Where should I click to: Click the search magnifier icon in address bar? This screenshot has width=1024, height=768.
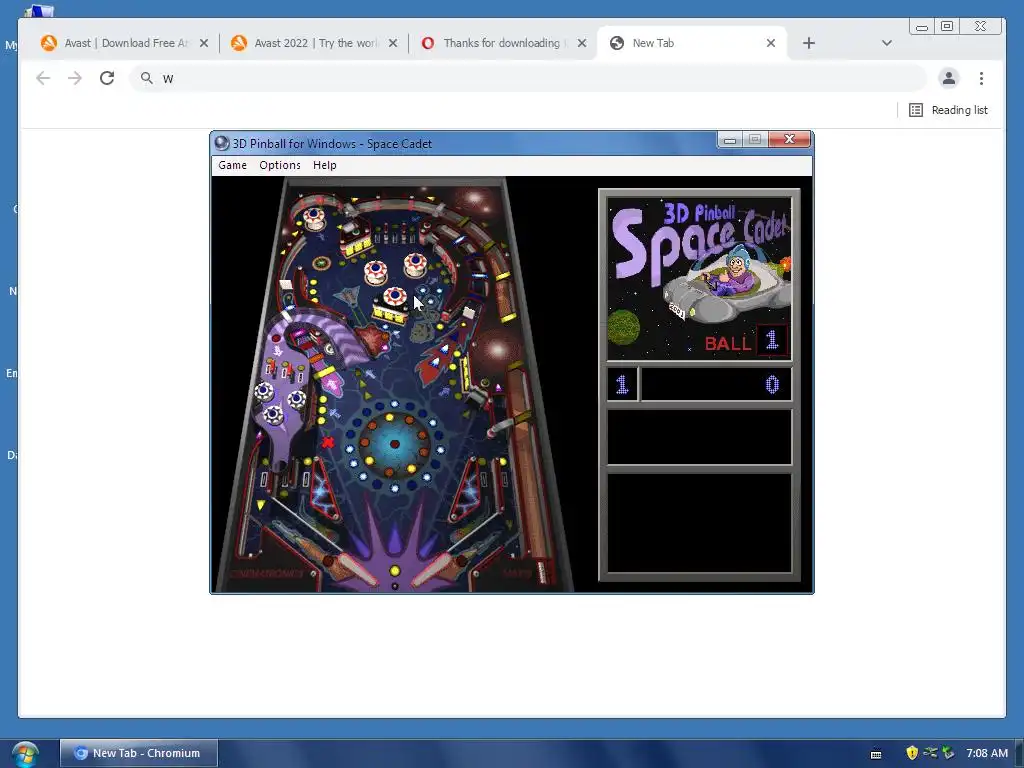click(147, 78)
